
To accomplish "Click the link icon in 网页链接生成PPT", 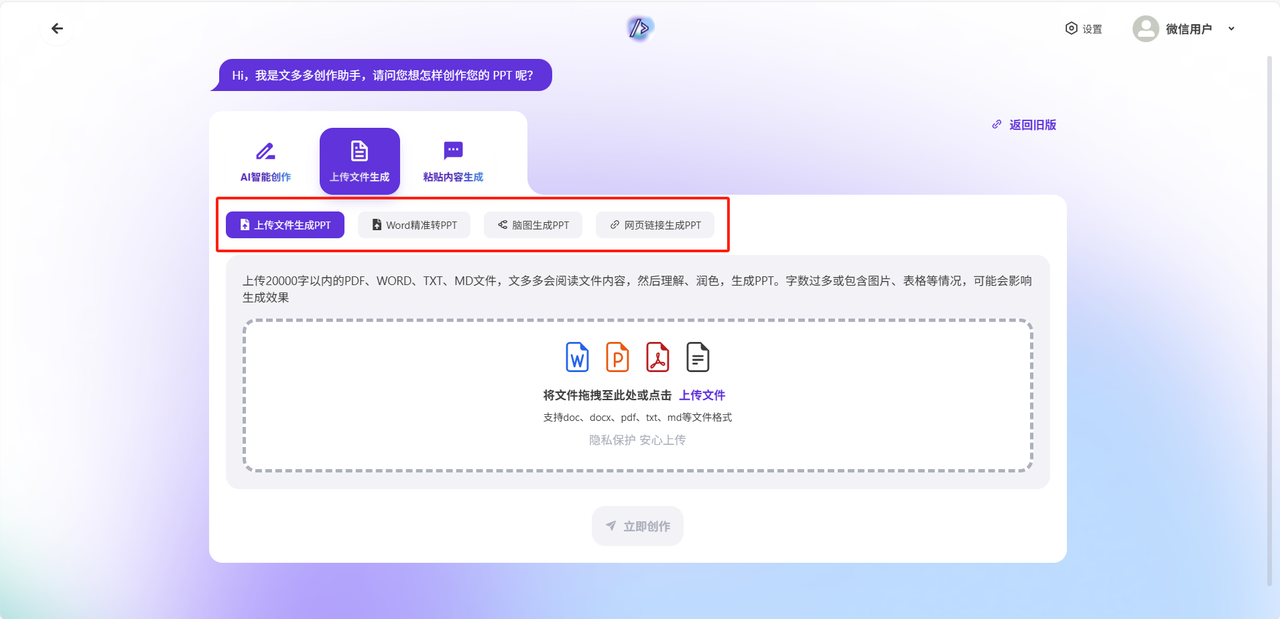I will pos(615,225).
